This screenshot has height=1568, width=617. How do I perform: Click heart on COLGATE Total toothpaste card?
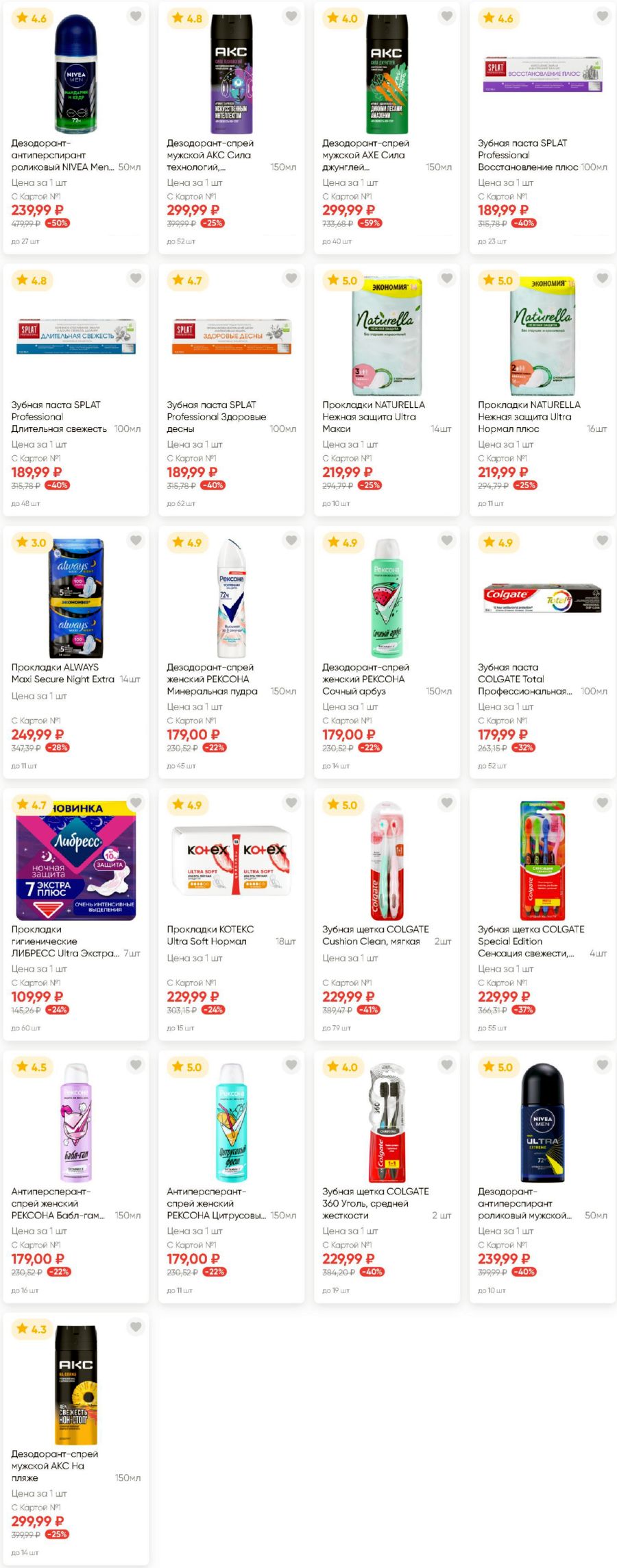[603, 540]
